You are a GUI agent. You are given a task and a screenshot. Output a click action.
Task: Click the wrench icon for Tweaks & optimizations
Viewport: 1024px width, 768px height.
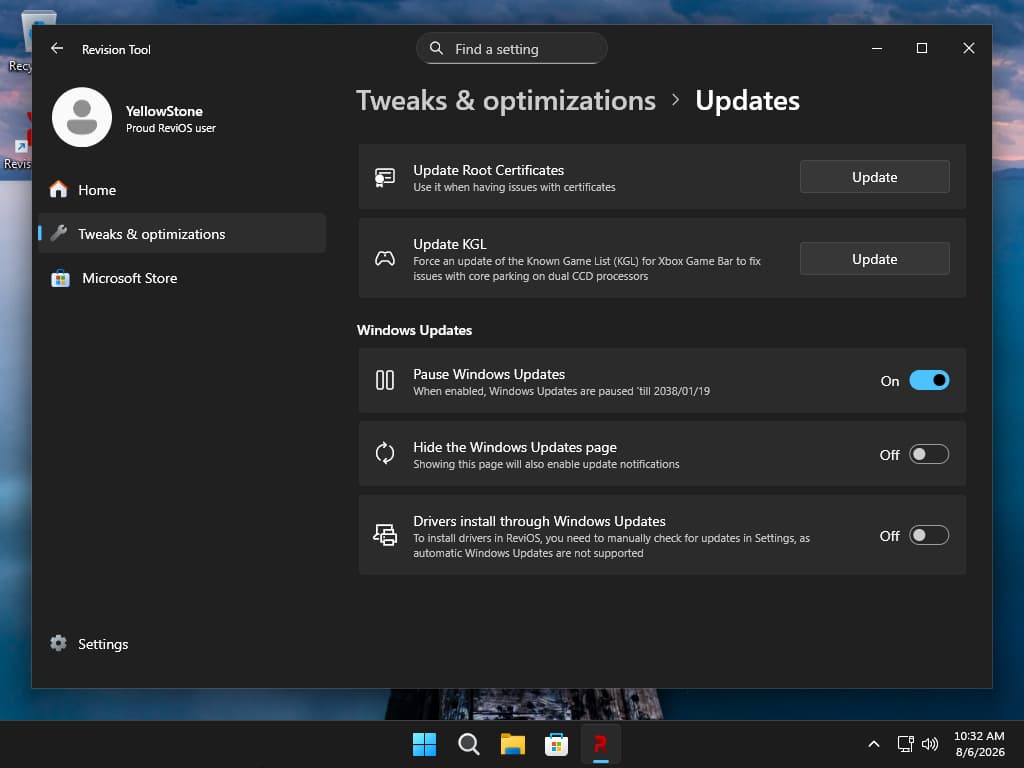[x=59, y=233]
